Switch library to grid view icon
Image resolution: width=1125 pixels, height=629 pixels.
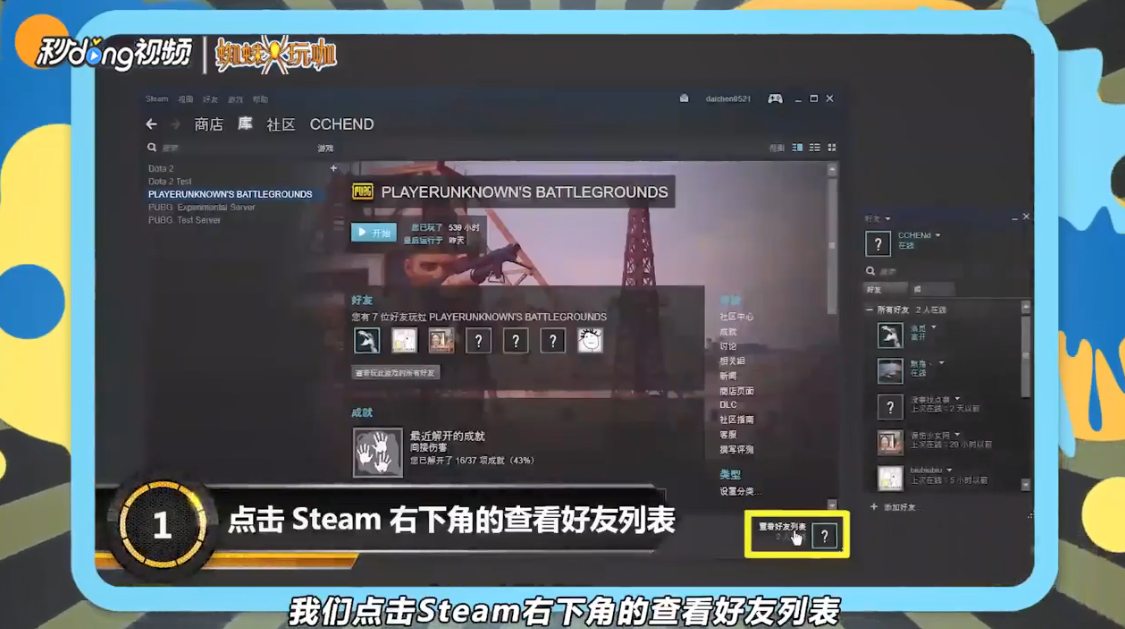(x=832, y=147)
